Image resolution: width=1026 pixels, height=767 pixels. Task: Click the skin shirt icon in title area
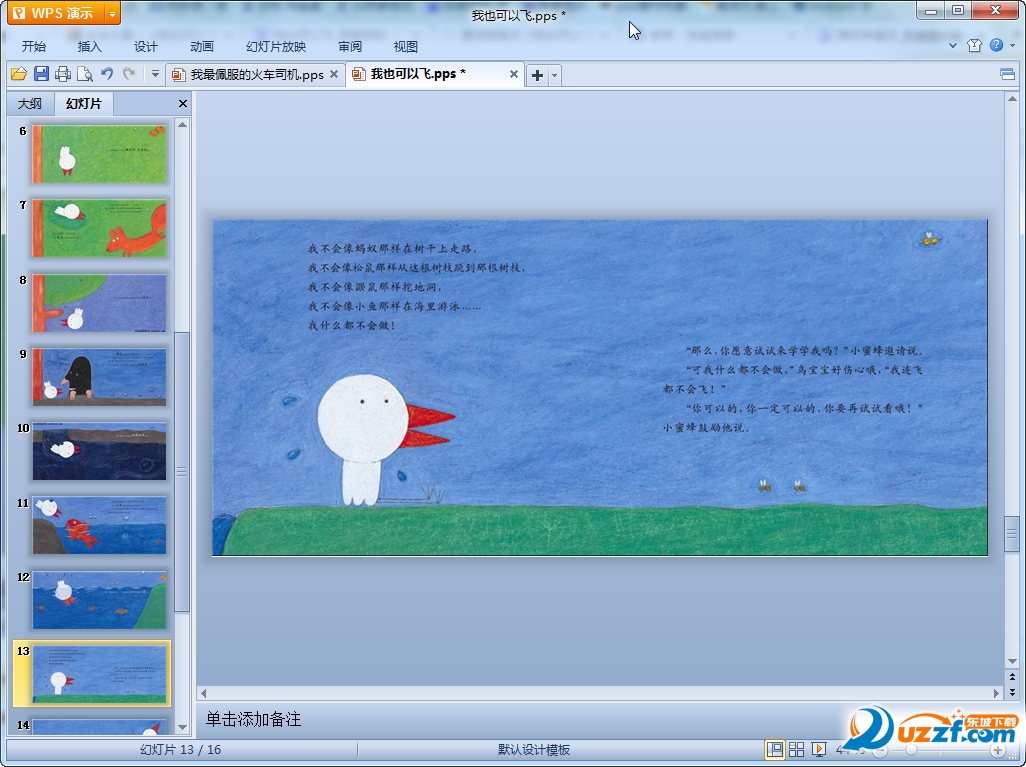coord(974,45)
